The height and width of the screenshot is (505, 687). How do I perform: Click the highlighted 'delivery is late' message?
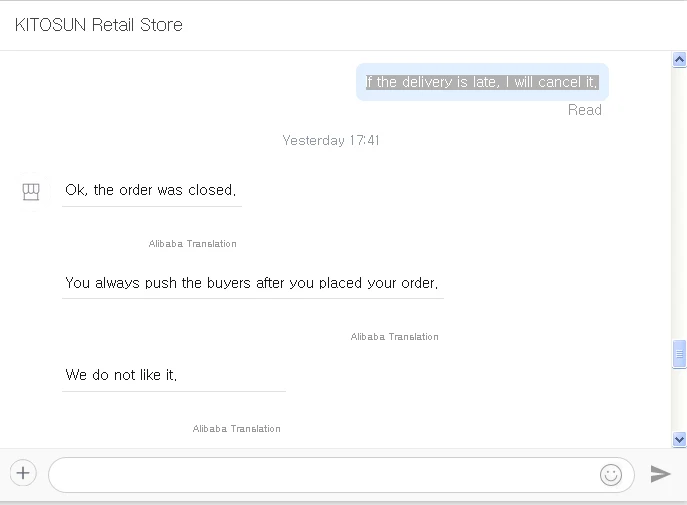click(482, 82)
